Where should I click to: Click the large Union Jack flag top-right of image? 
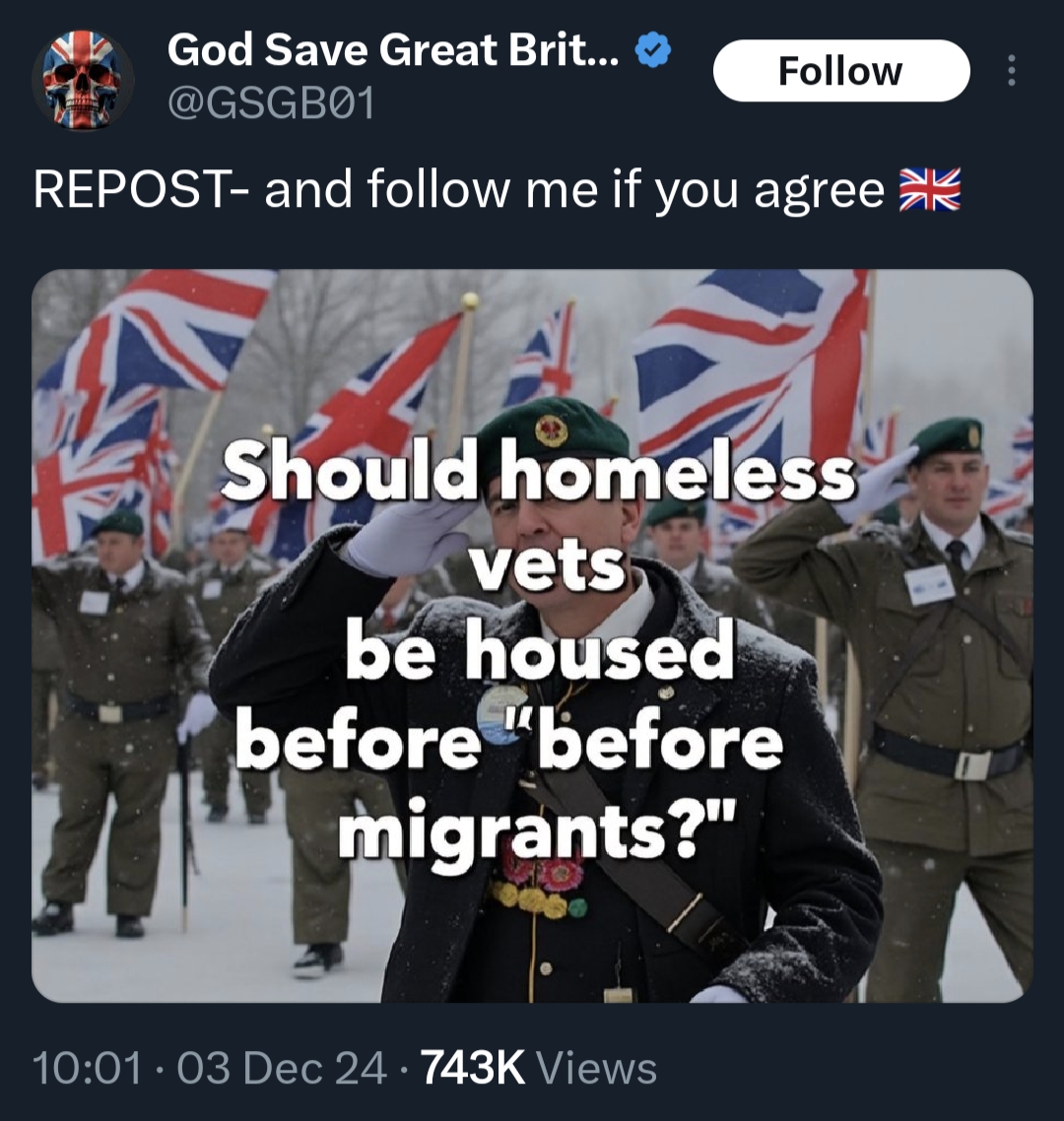[751, 364]
